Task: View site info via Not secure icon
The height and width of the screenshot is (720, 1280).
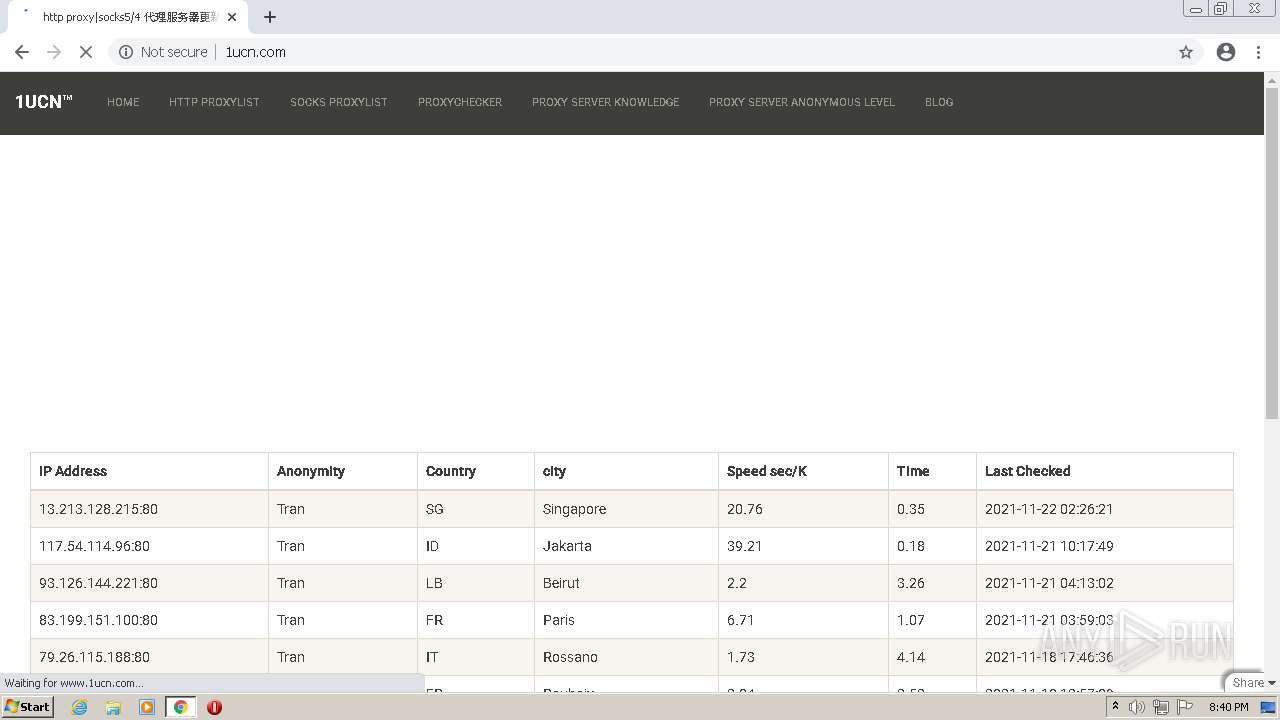Action: point(126,52)
